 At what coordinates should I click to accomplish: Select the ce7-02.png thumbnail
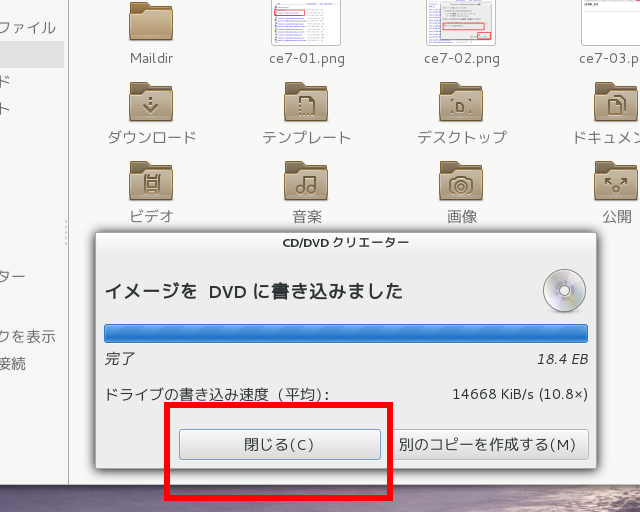pos(461,22)
